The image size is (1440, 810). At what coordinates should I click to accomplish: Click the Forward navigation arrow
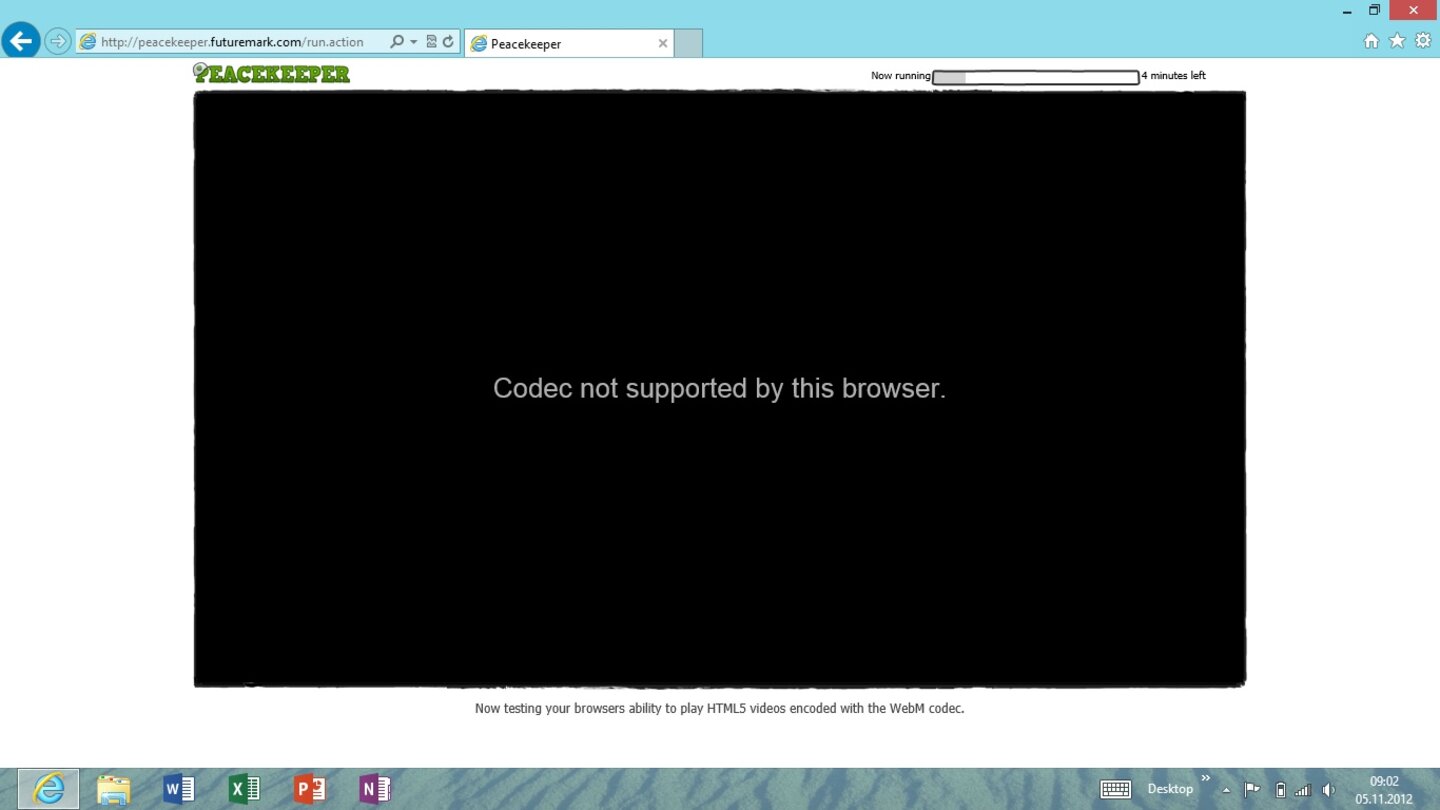[x=57, y=42]
